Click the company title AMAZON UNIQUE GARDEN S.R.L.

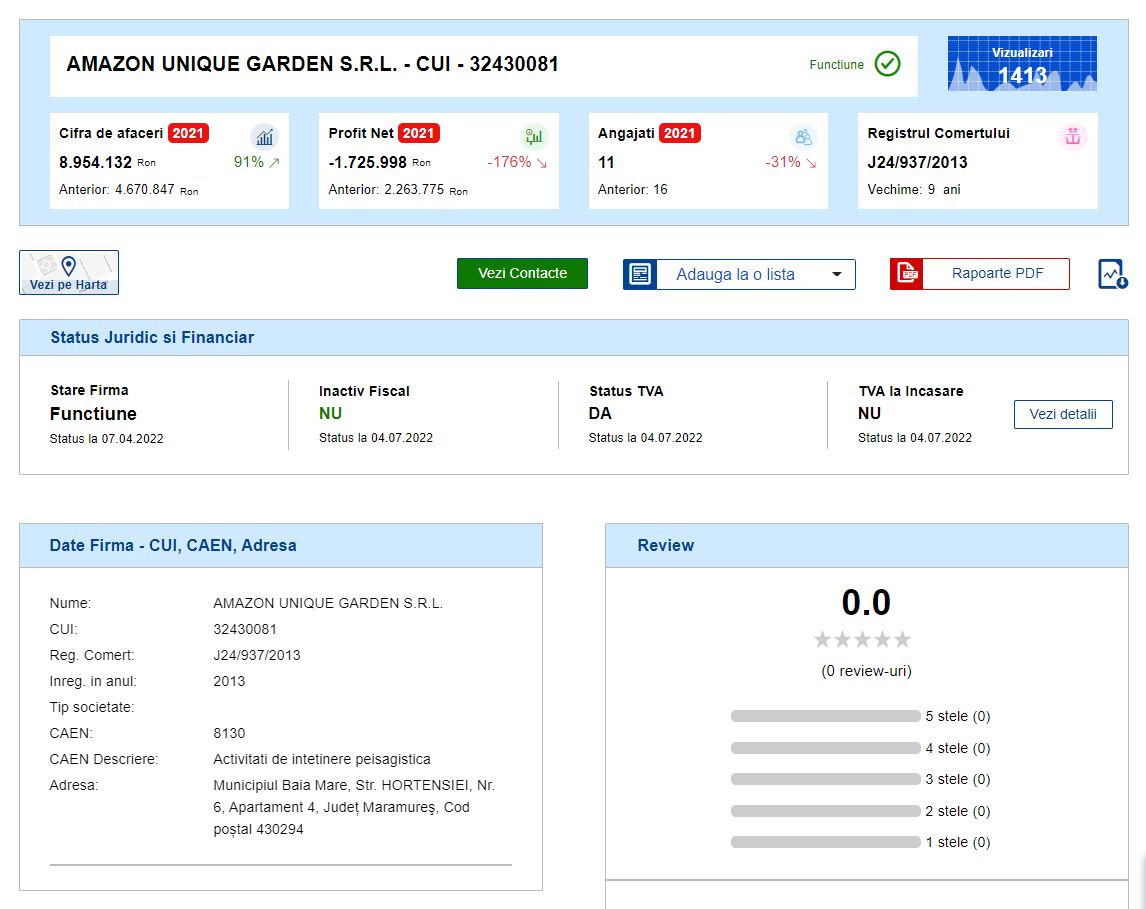pos(232,64)
